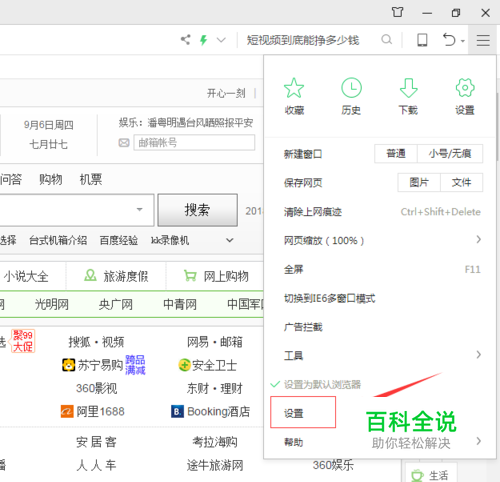Open the 央广网 link
The width and height of the screenshot is (500, 482).
point(116,304)
